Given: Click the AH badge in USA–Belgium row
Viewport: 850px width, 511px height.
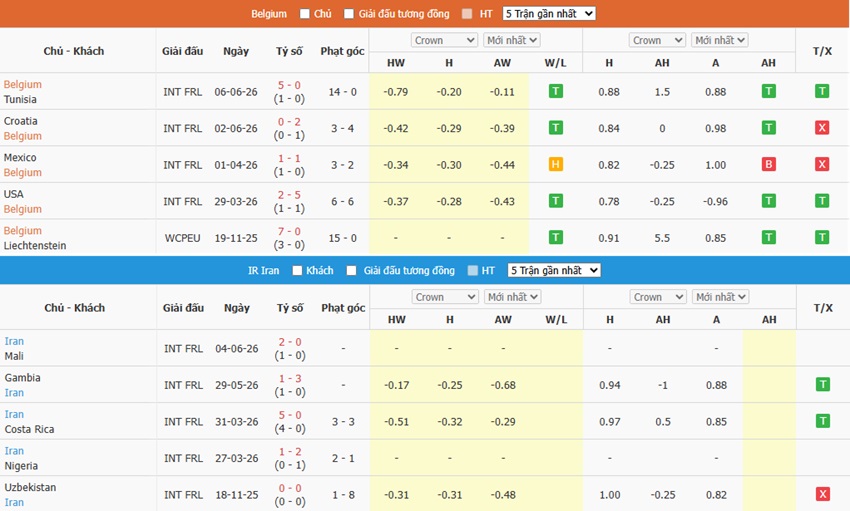Looking at the screenshot, I should pyautogui.click(x=768, y=201).
